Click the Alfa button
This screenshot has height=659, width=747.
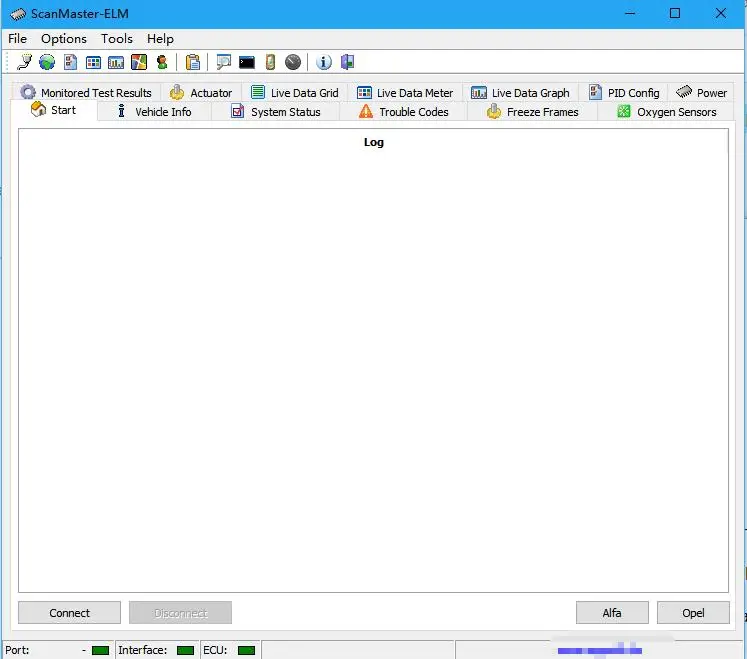click(x=612, y=613)
